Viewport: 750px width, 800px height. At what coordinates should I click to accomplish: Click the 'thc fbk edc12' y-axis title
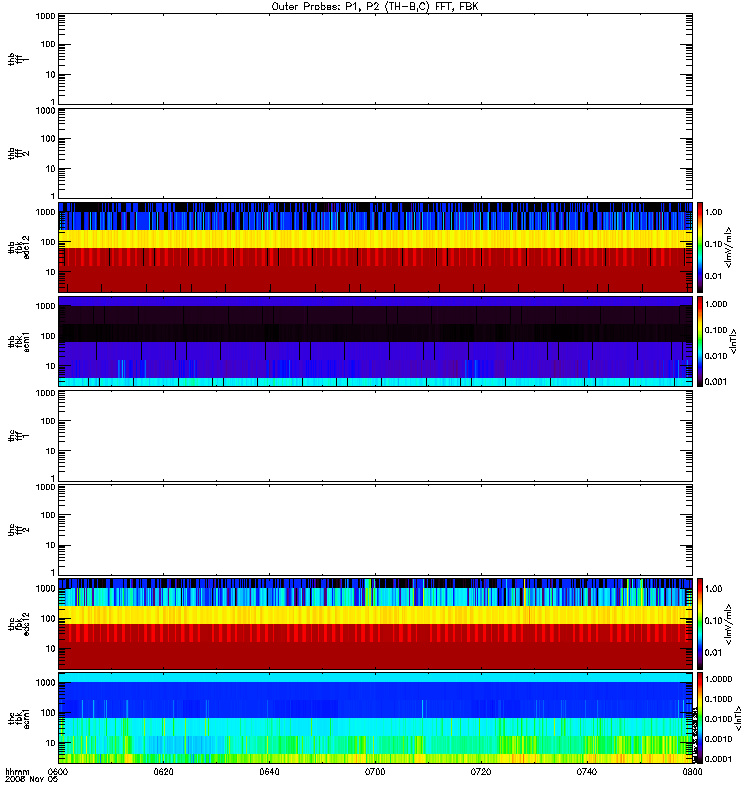pos(19,624)
